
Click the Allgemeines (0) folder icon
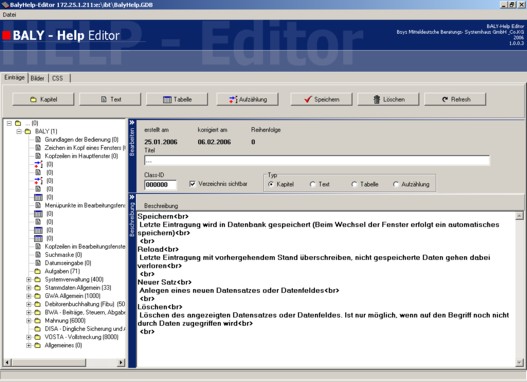(x=38, y=345)
